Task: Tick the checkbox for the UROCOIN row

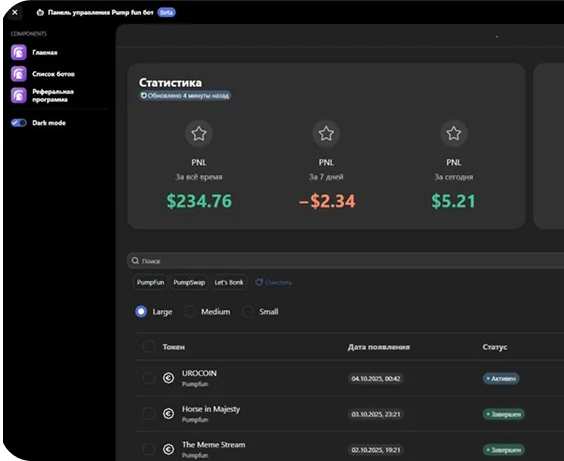Action: click(149, 378)
